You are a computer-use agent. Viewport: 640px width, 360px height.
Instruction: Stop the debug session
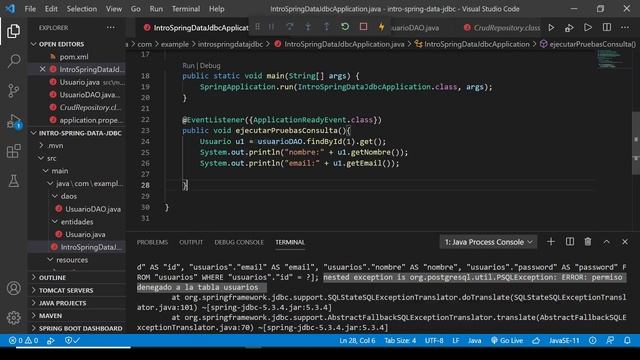[363, 27]
